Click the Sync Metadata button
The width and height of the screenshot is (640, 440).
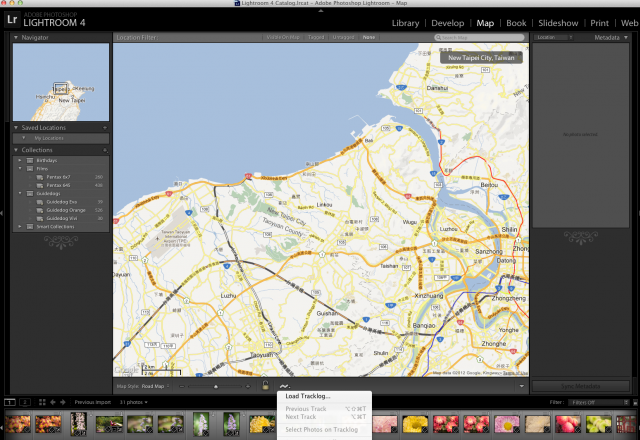tap(580, 386)
